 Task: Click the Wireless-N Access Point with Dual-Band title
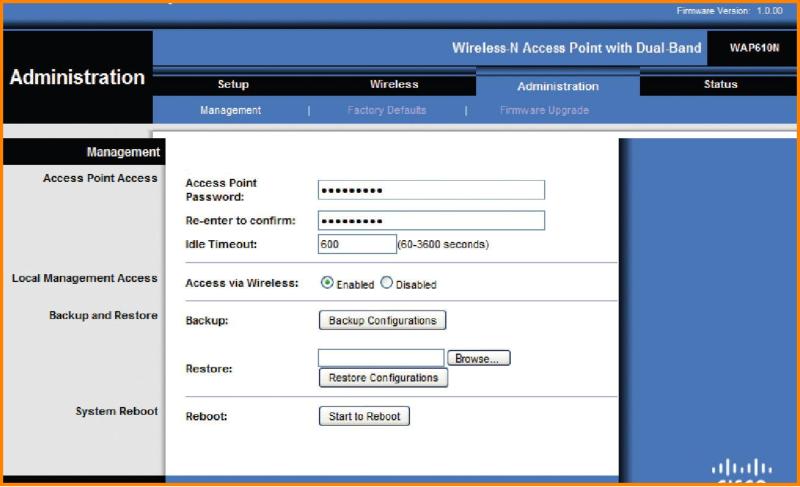click(x=577, y=48)
